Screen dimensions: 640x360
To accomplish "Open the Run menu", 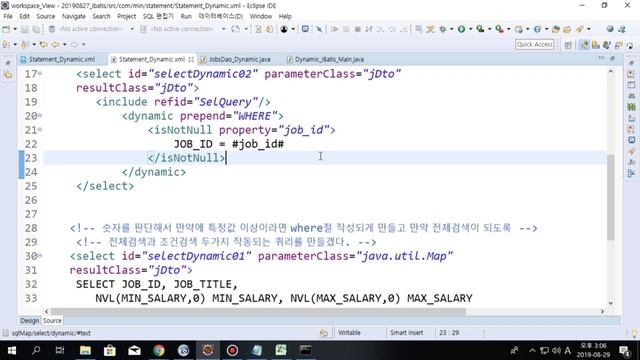I will click(x=186, y=16).
